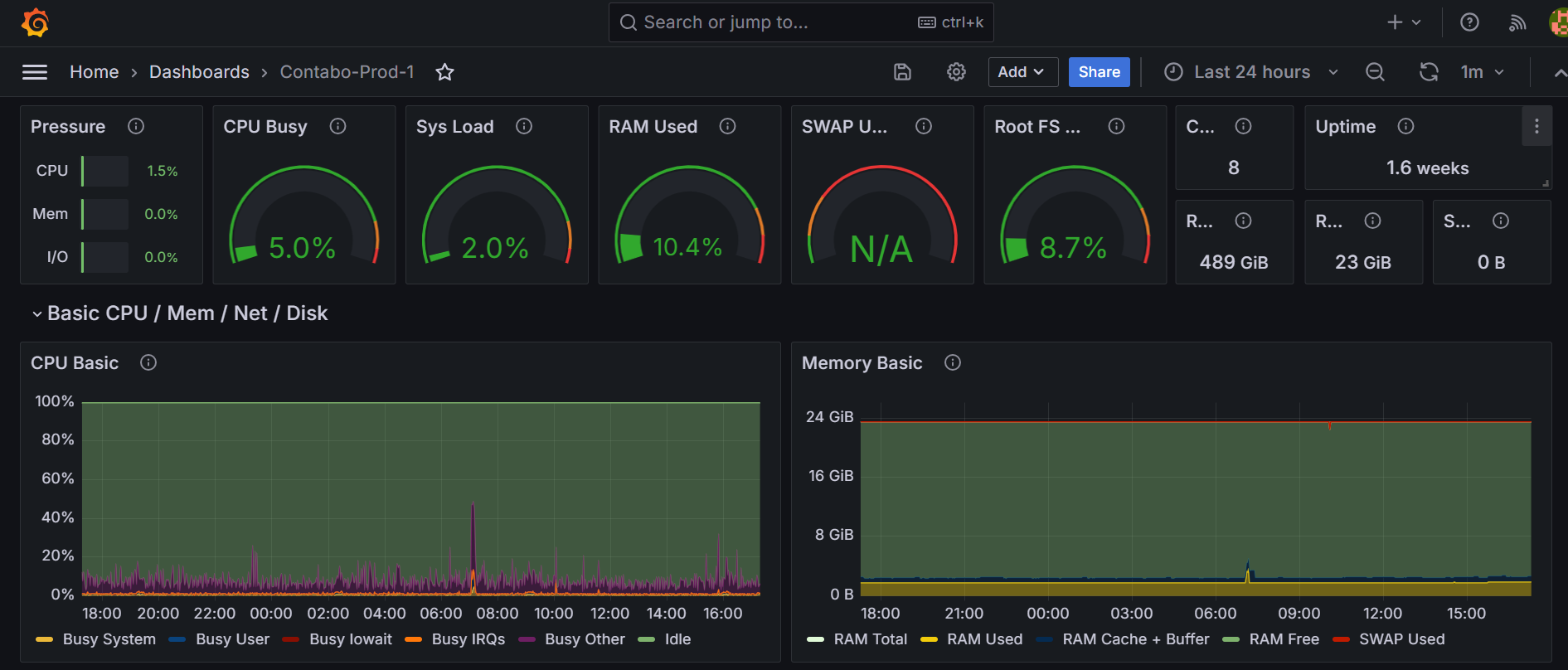Click the save dashboard icon
The image size is (1568, 670).
pos(902,72)
